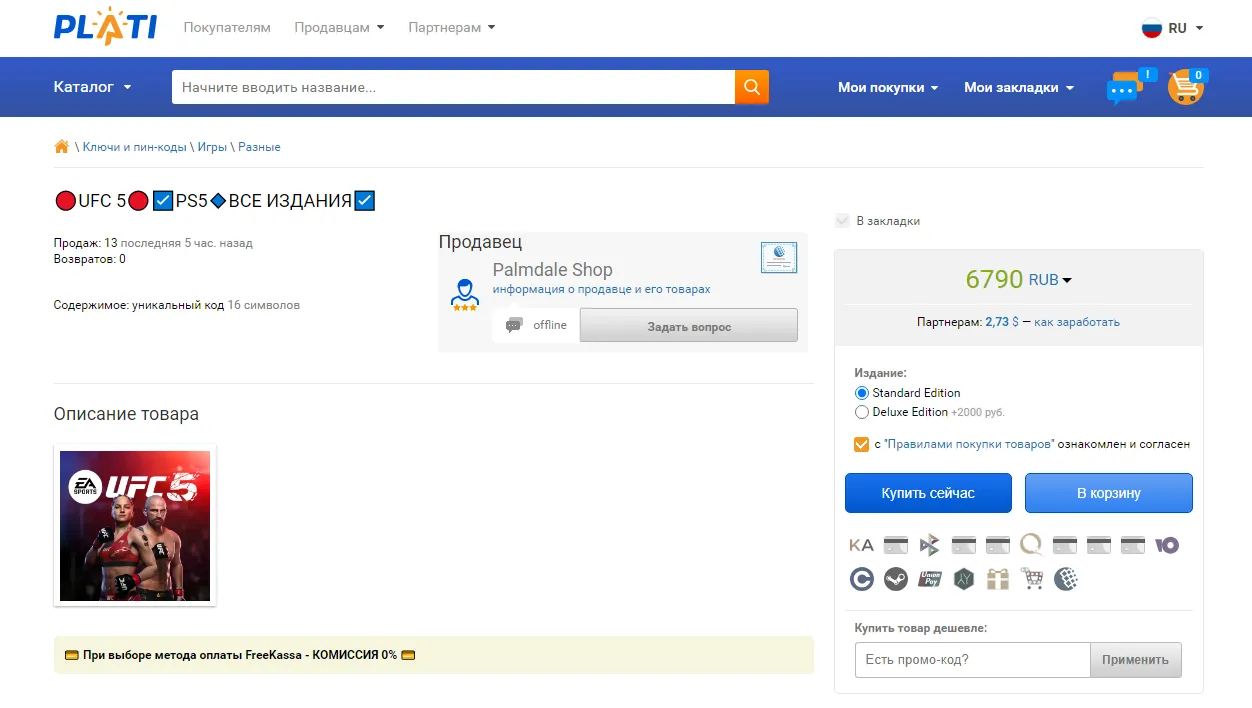
Task: Expand the Партнерам menu
Action: pyautogui.click(x=451, y=27)
